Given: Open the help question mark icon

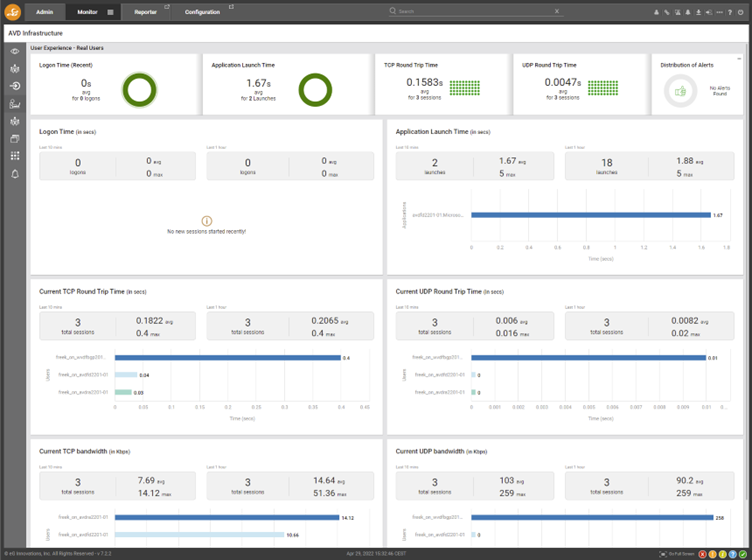Looking at the screenshot, I should (x=730, y=12).
